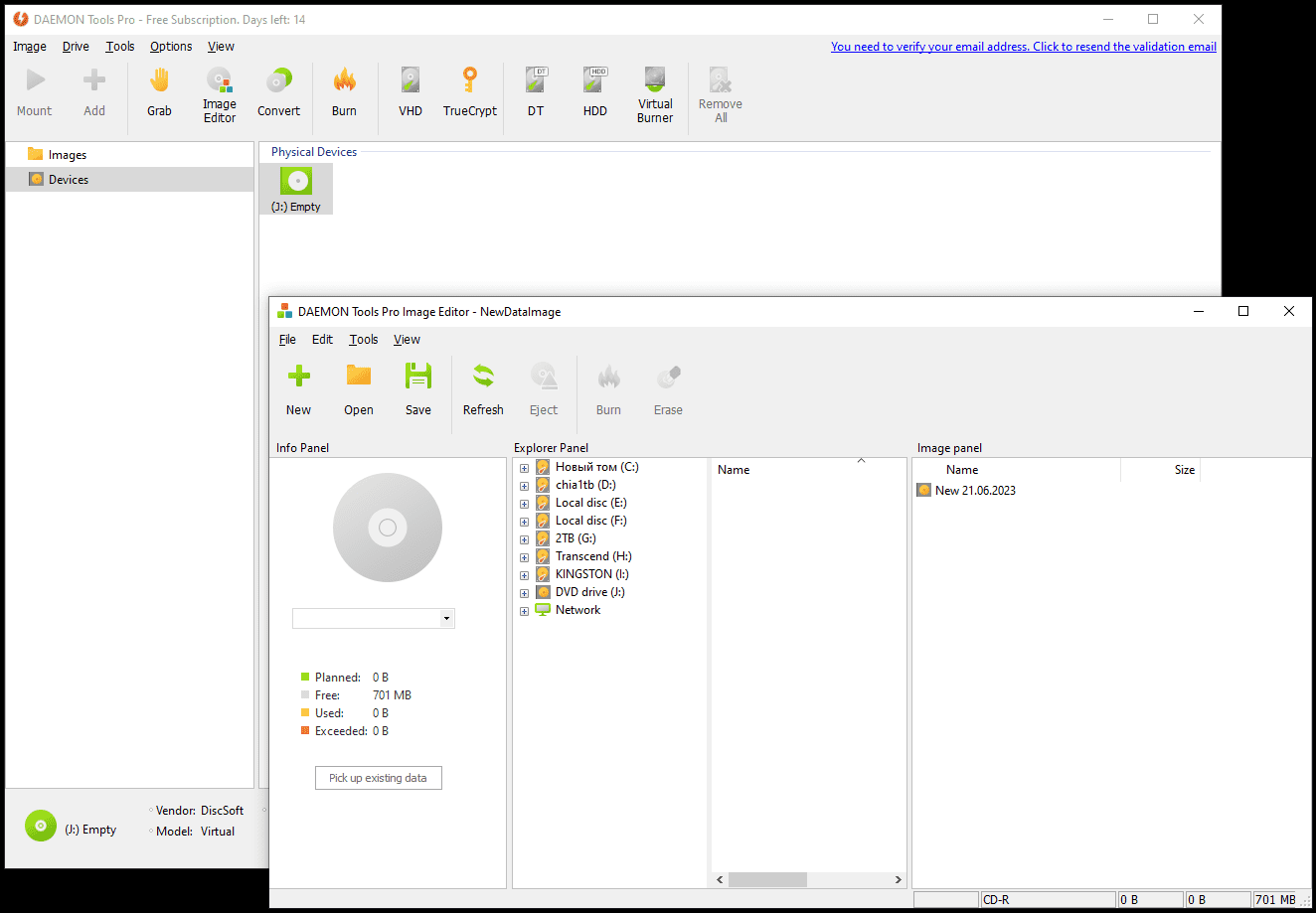Open the File menu in Image Editor
This screenshot has height=913, width=1316.
click(x=287, y=340)
